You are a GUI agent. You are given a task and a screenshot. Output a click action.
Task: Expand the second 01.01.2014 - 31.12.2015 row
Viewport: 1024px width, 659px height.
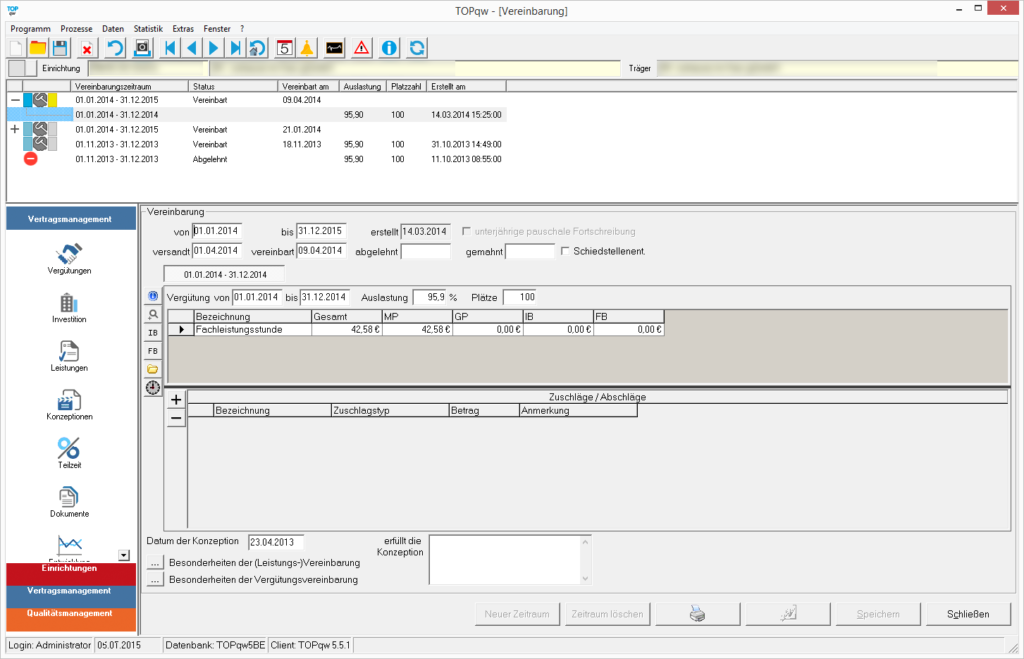(x=14, y=129)
